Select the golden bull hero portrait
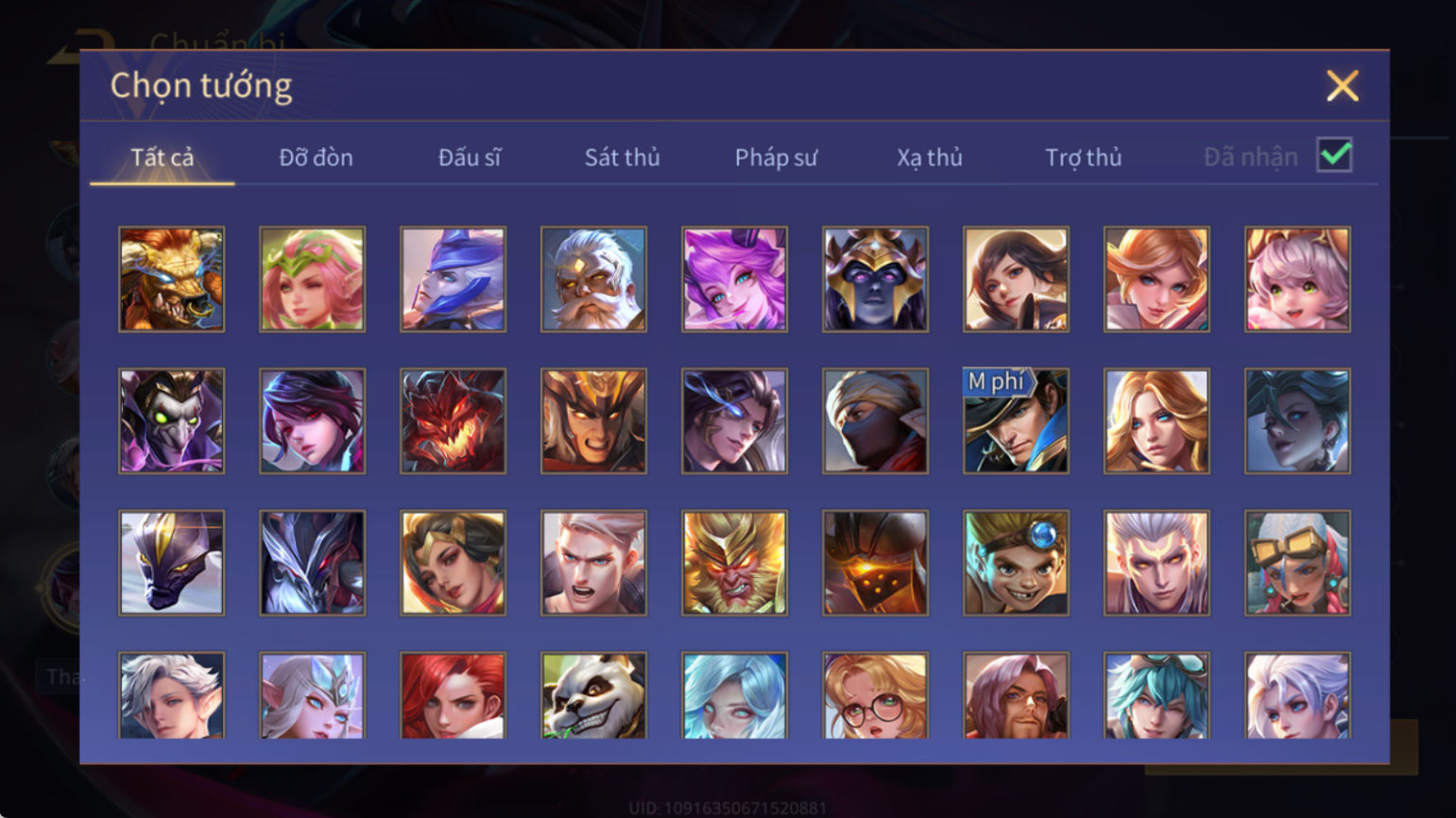This screenshot has width=1456, height=818. click(x=171, y=279)
